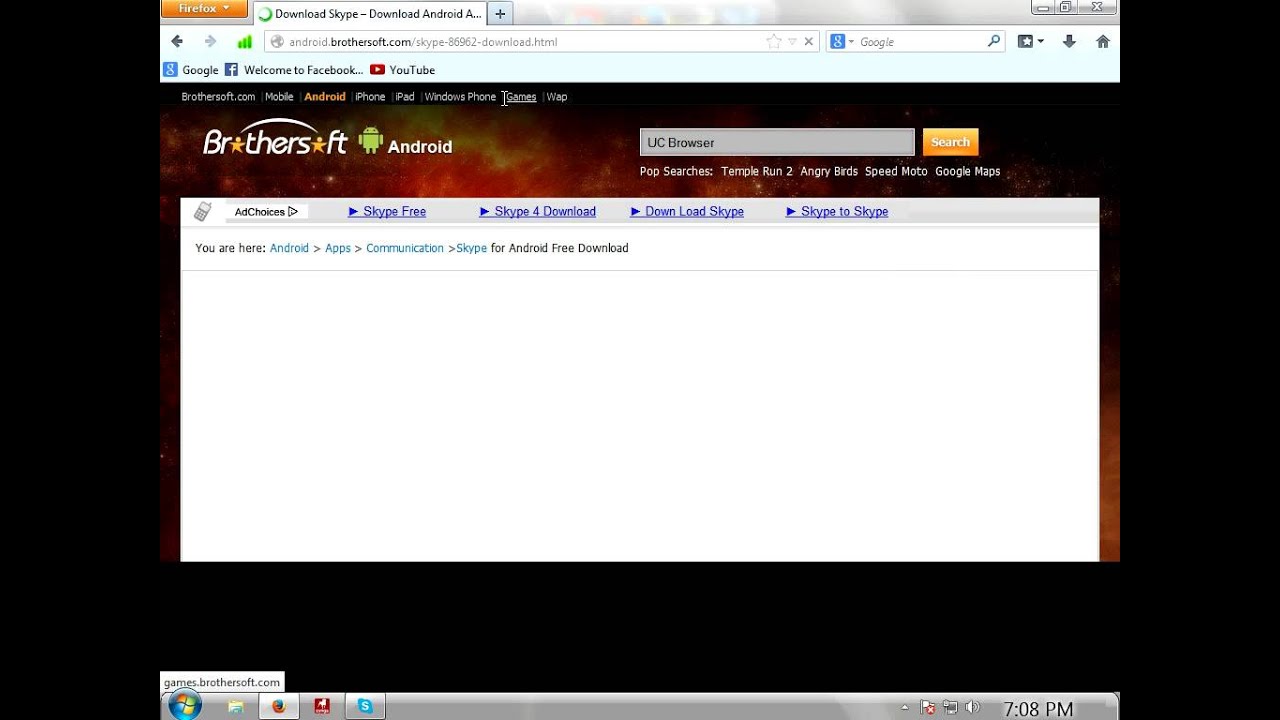Click iPad in site navigation

405,97
